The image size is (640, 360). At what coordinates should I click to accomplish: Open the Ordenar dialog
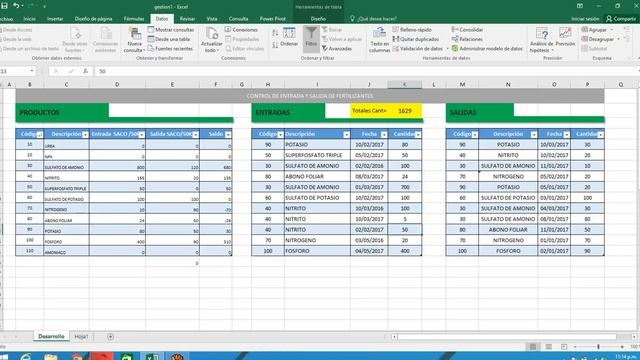(x=289, y=38)
